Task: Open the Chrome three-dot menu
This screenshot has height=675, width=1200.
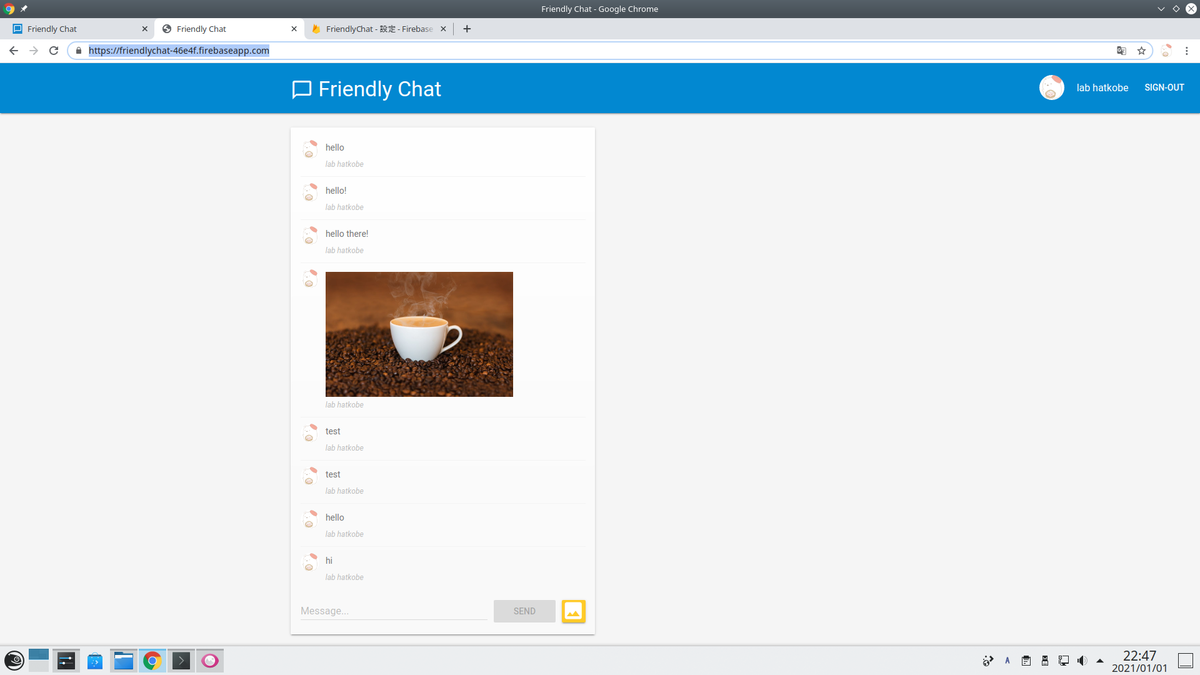Action: click(x=1187, y=50)
